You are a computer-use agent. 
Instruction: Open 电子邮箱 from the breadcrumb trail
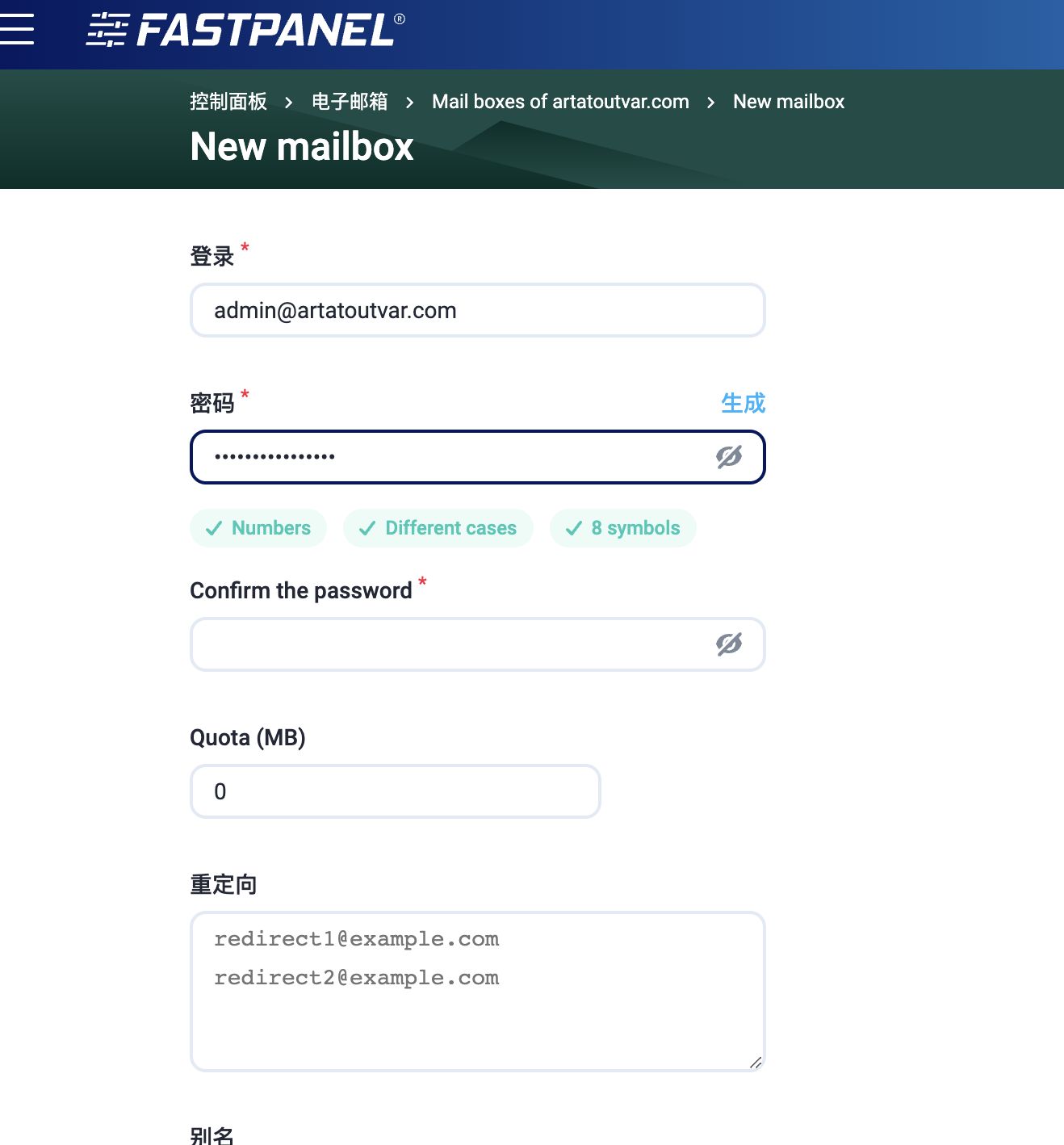350,102
